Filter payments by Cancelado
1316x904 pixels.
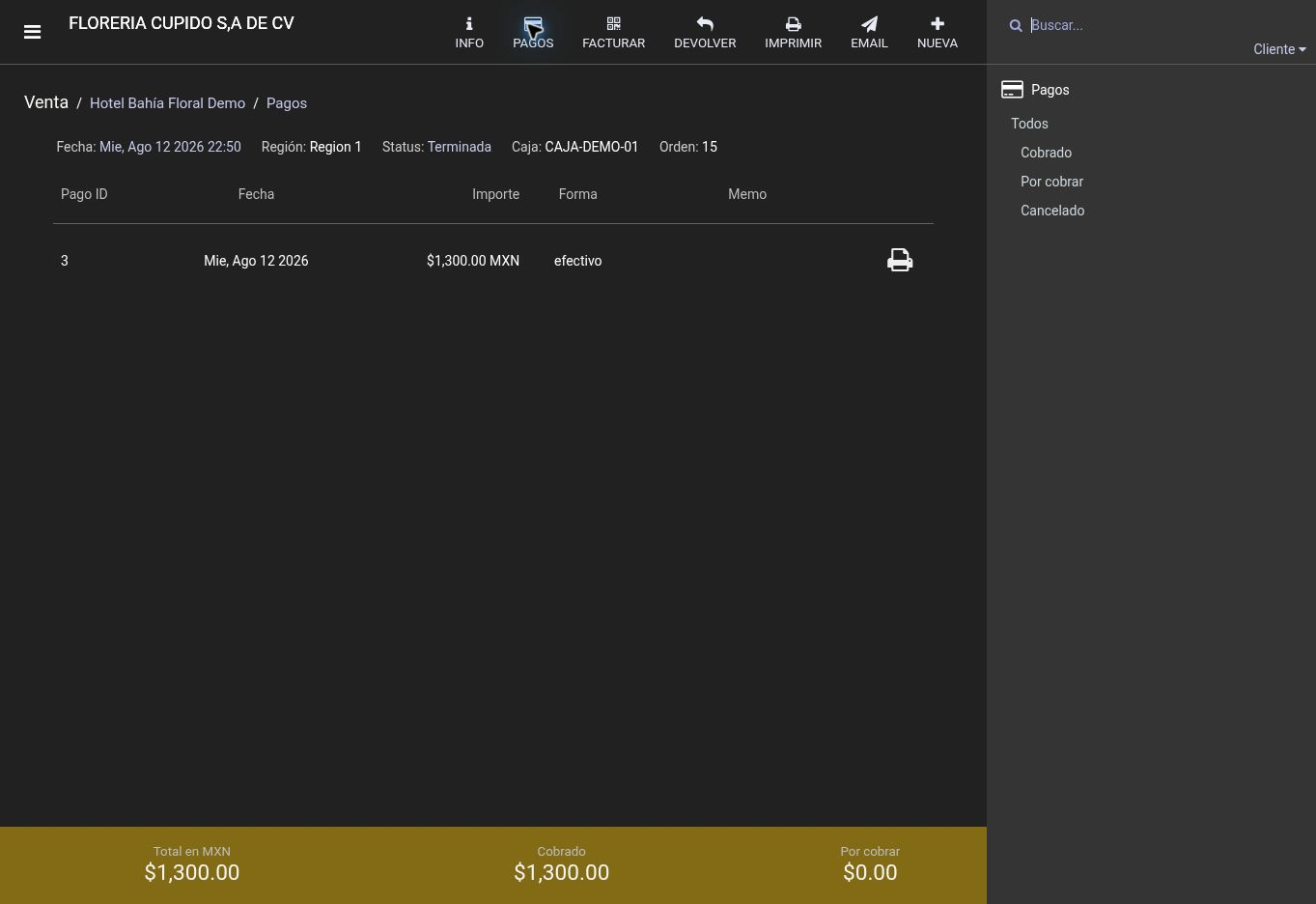(x=1052, y=211)
